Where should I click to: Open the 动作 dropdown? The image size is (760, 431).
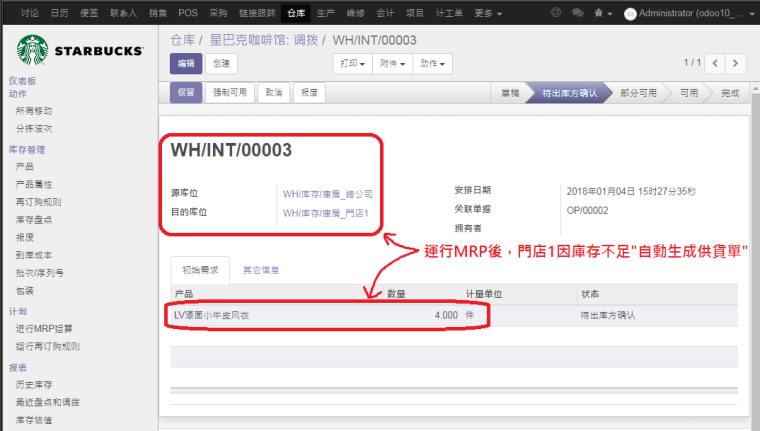point(432,64)
